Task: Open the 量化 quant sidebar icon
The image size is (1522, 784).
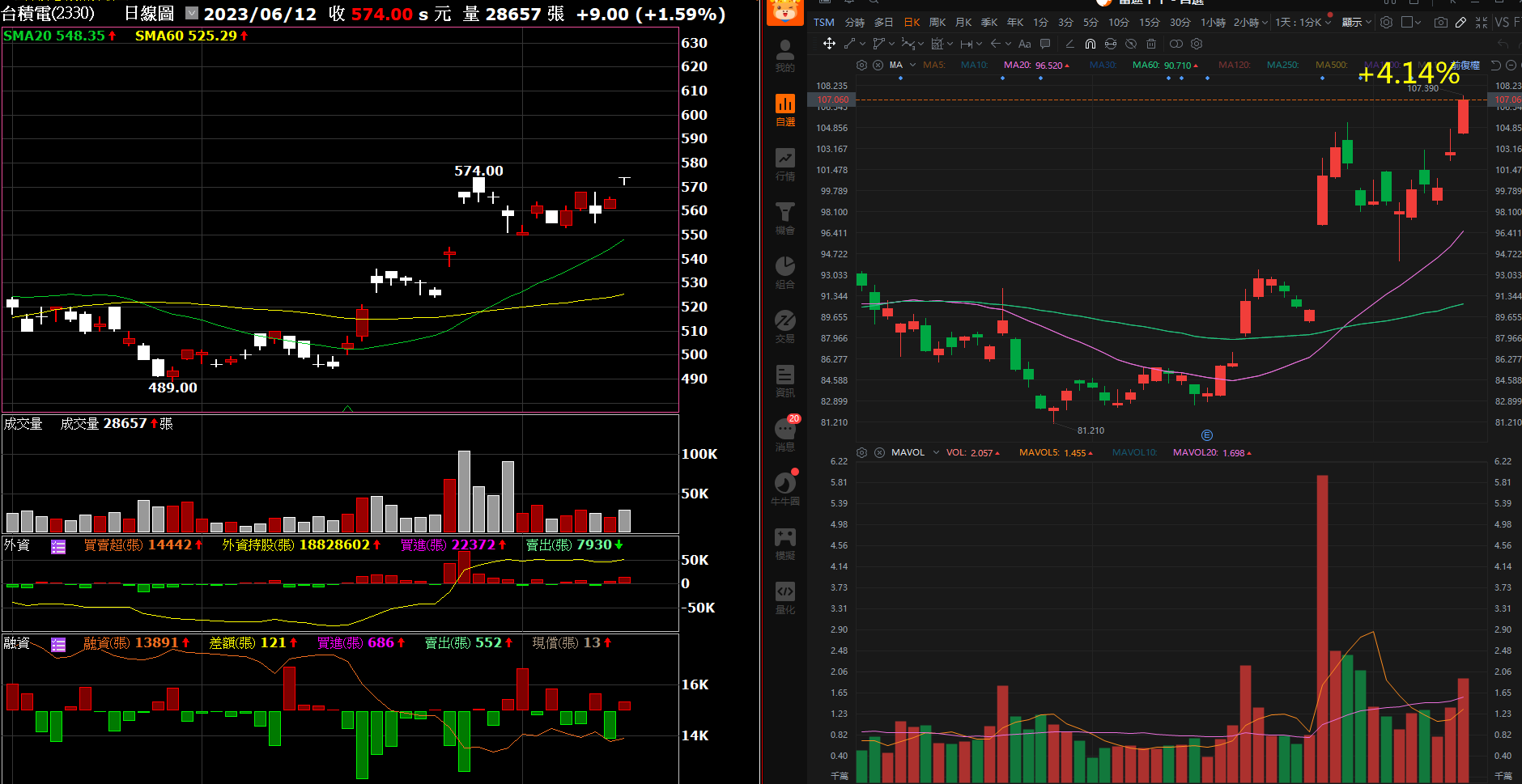Action: pyautogui.click(x=784, y=598)
